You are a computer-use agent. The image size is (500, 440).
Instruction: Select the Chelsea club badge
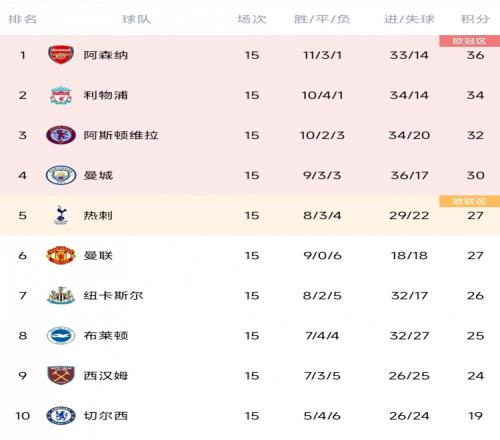pos(61,415)
